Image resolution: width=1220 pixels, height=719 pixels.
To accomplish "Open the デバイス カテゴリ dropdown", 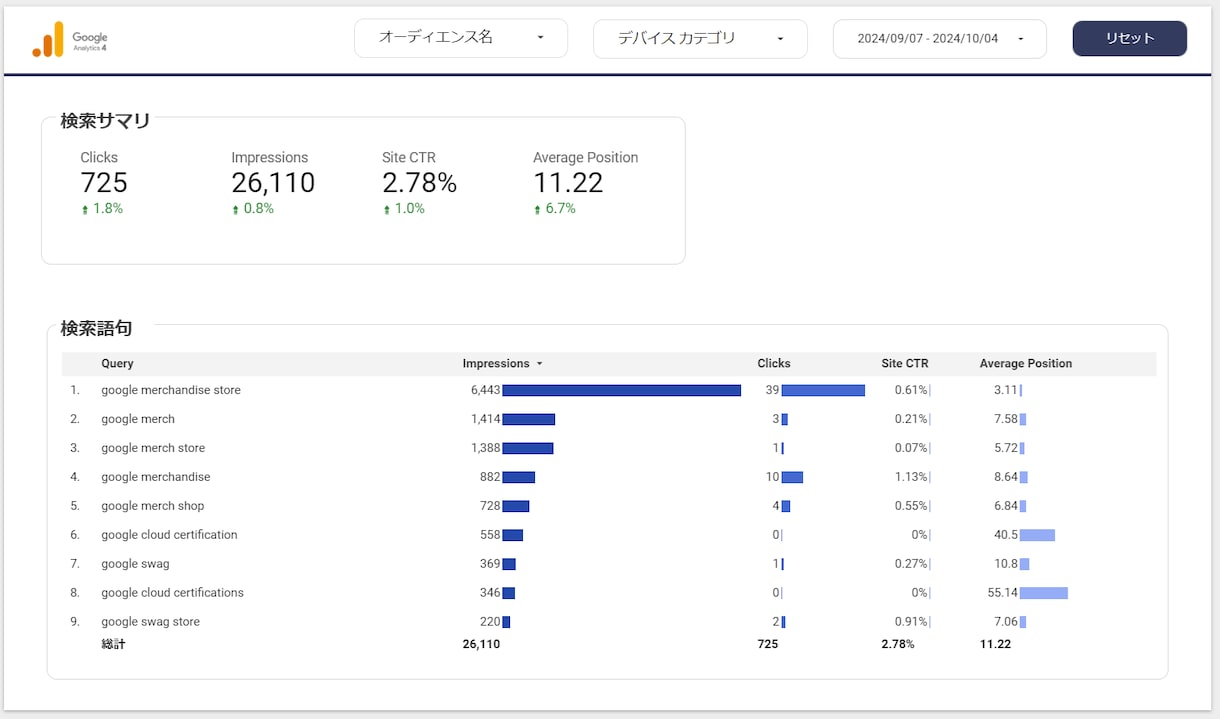I will point(700,39).
